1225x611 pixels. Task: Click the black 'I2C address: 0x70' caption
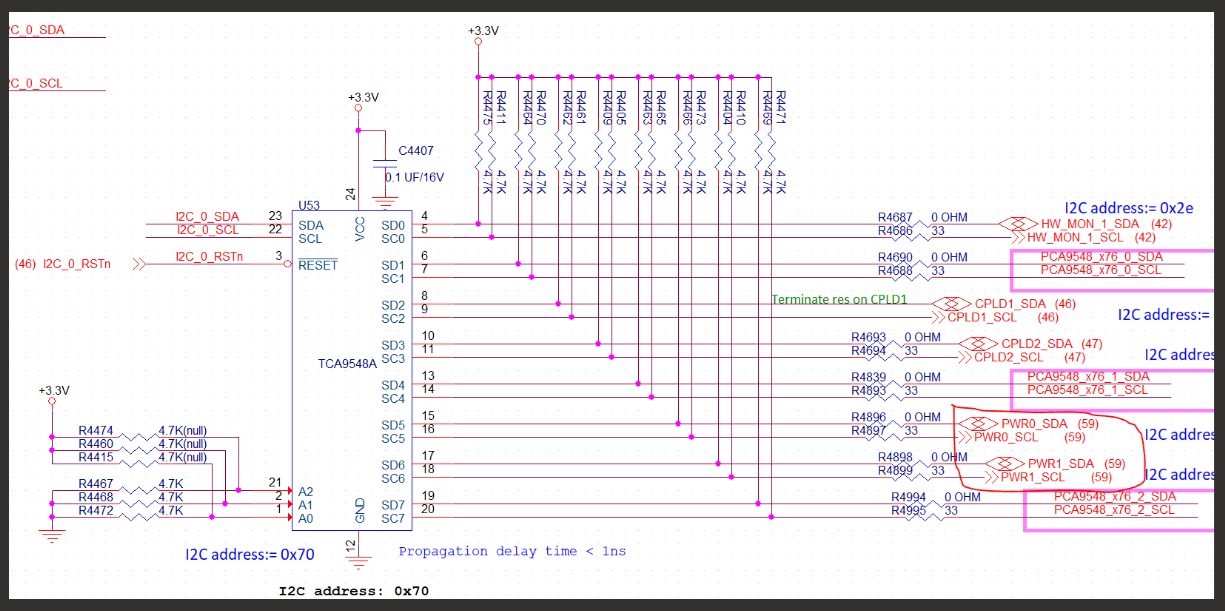pos(354,591)
